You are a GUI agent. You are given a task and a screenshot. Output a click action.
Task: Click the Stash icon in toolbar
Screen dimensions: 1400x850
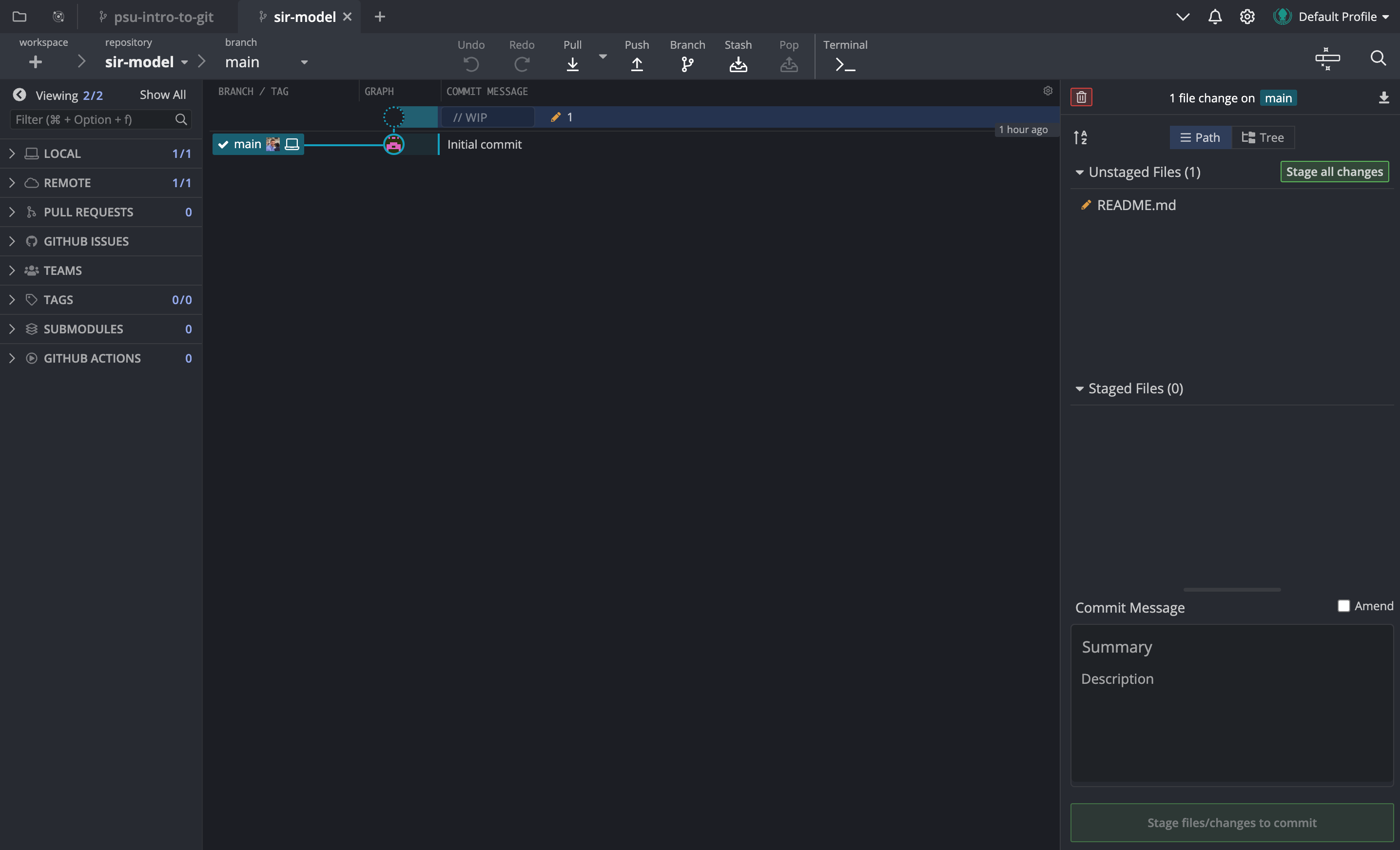point(738,64)
